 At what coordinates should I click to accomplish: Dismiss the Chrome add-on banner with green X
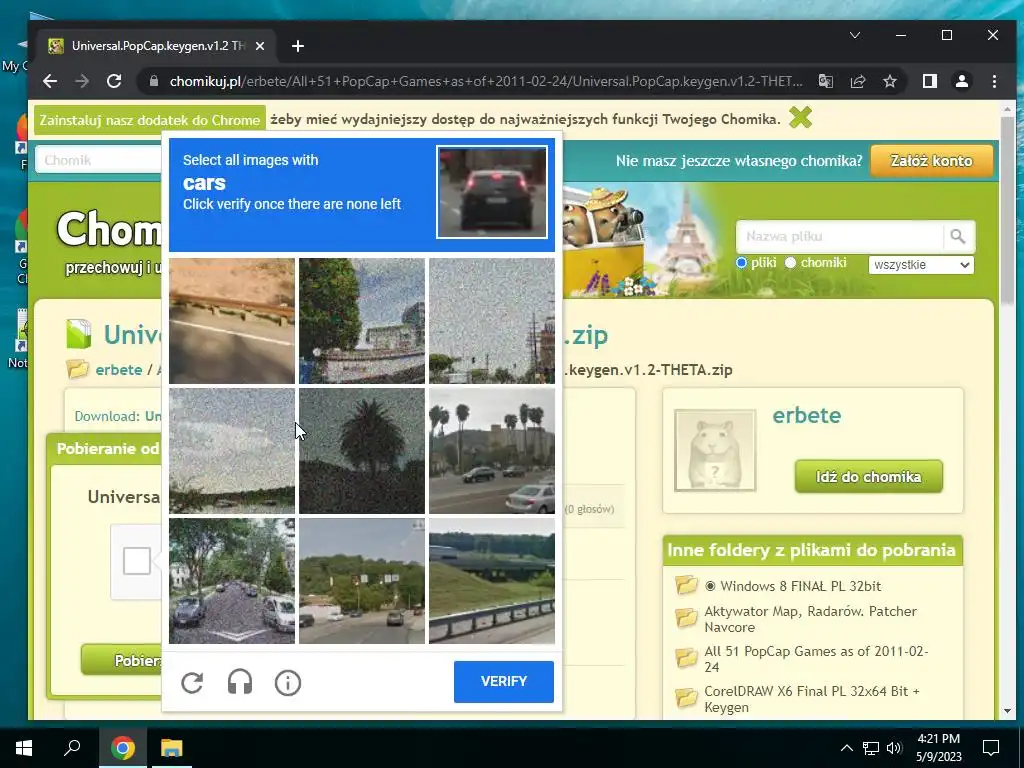[801, 118]
